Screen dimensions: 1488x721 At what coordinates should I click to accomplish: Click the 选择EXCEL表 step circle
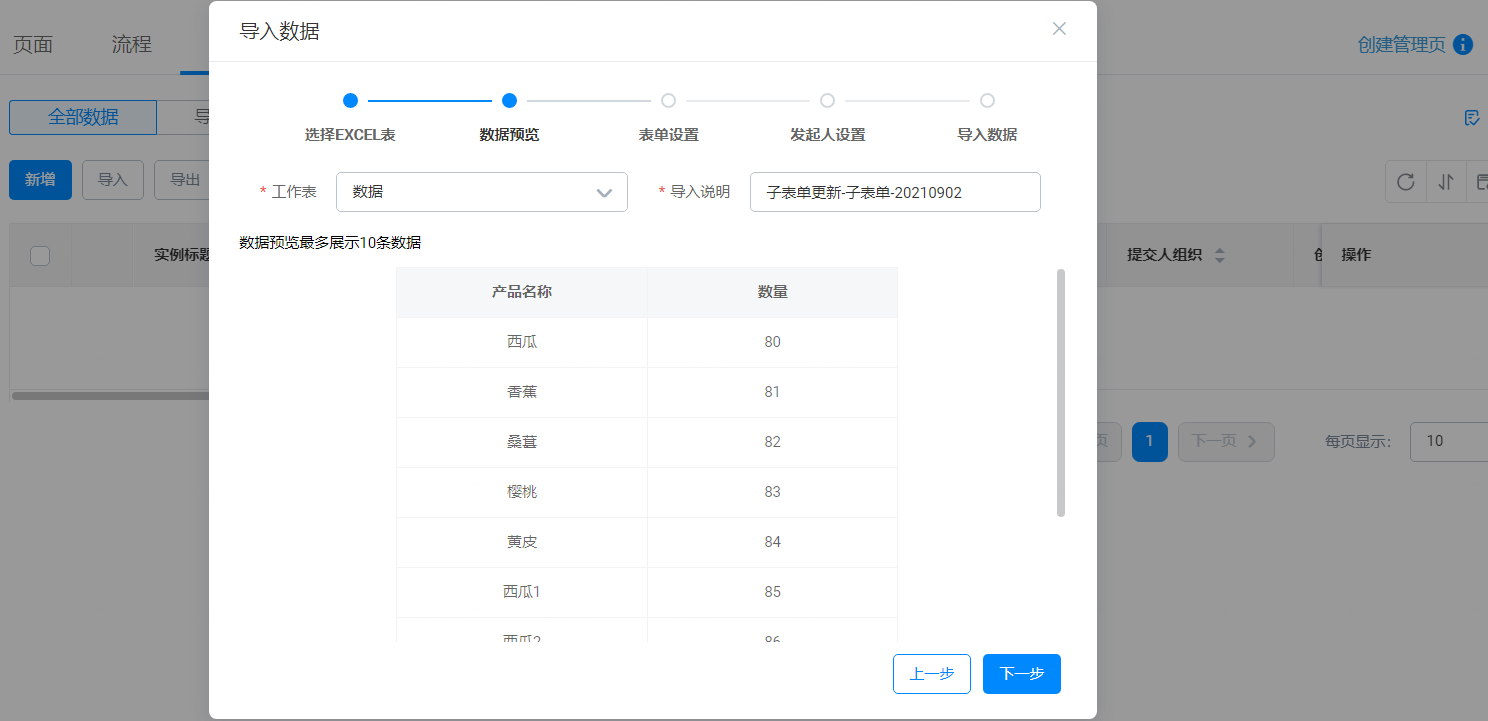coord(350,100)
